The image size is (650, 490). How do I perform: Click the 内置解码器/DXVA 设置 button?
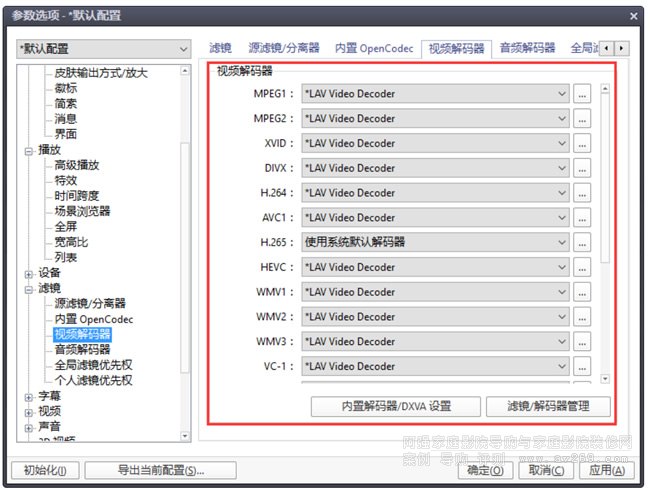tap(395, 406)
